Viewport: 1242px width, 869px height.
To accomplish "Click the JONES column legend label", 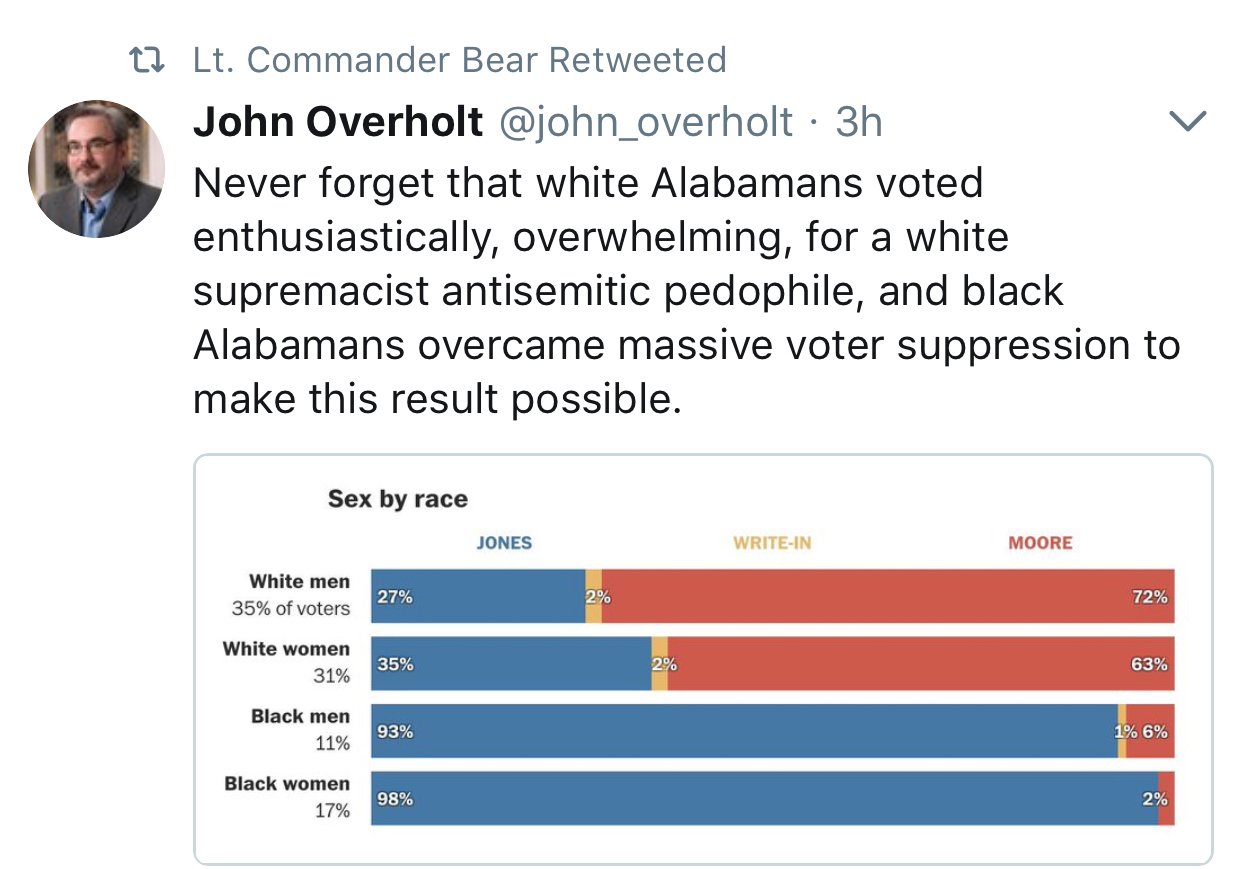I will (x=504, y=543).
